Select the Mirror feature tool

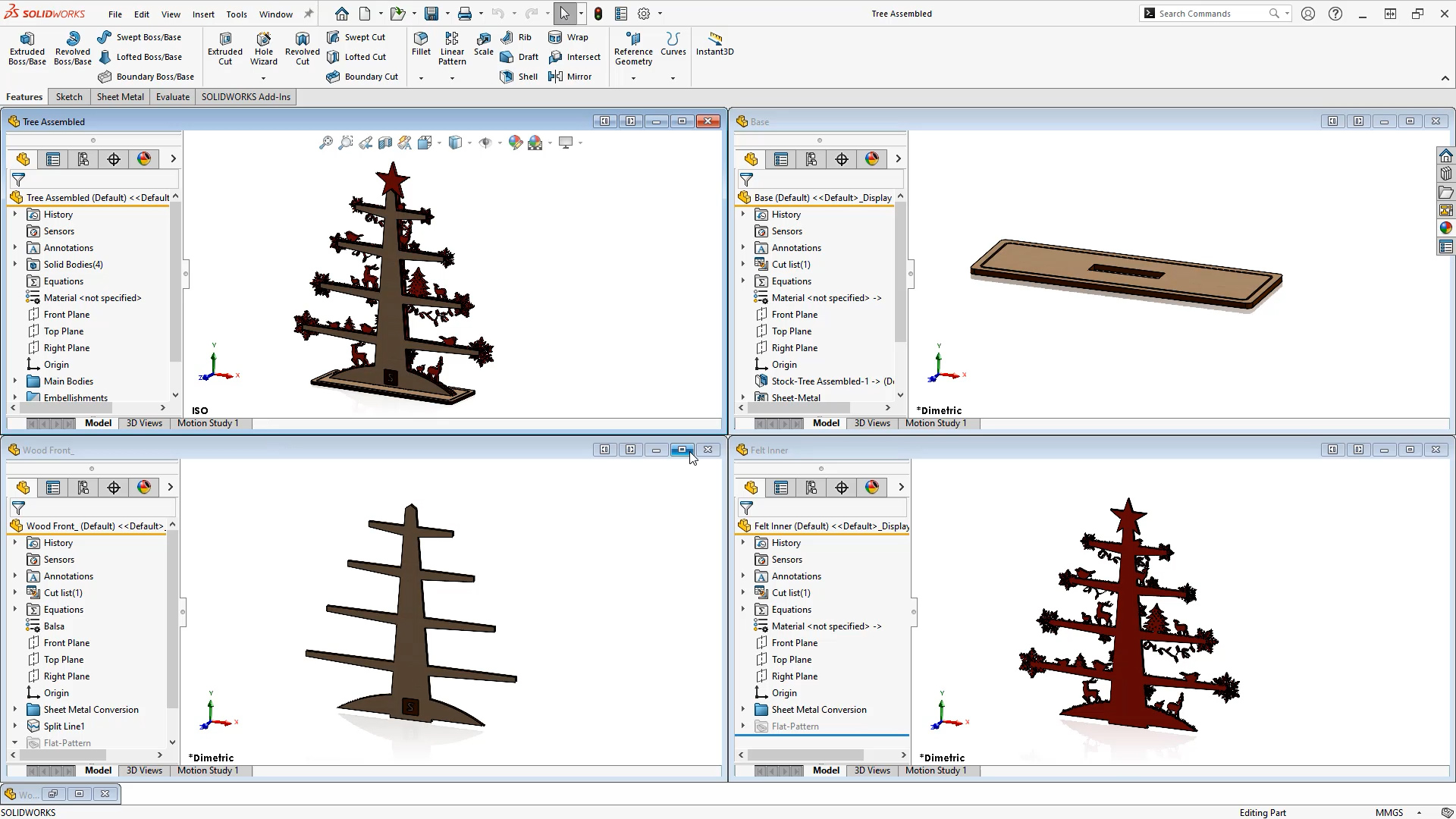pos(570,76)
